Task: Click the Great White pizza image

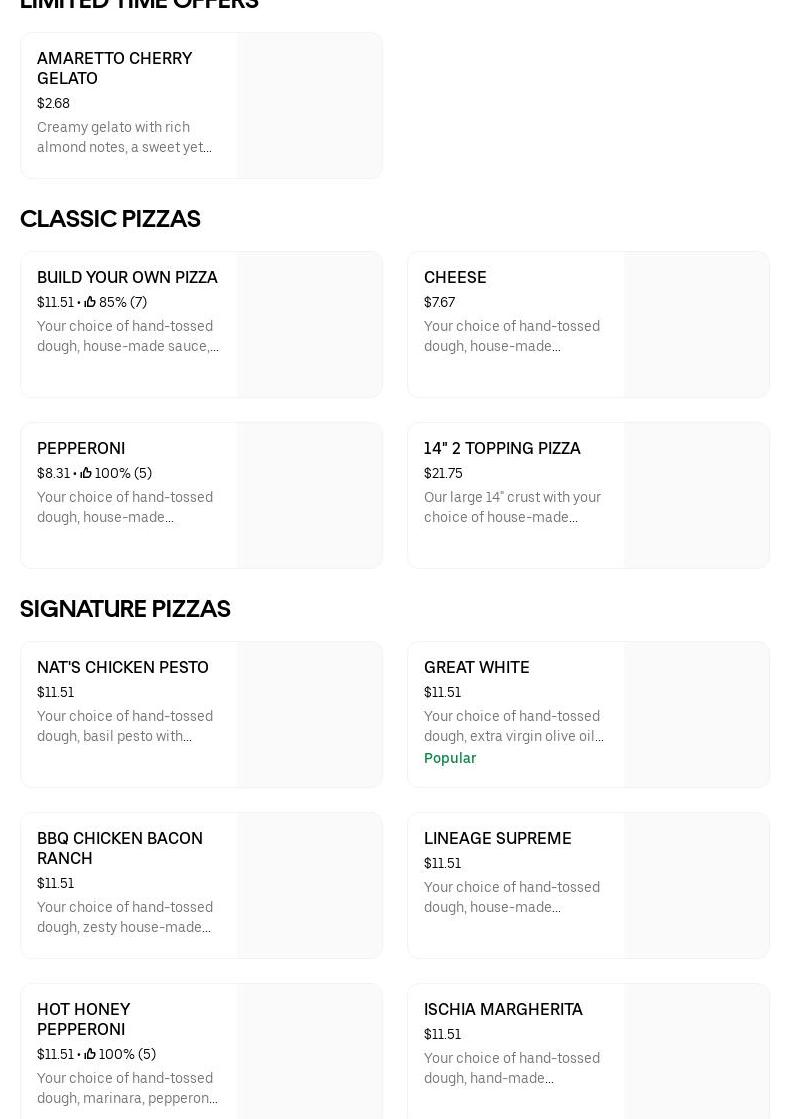Action: pos(696,715)
